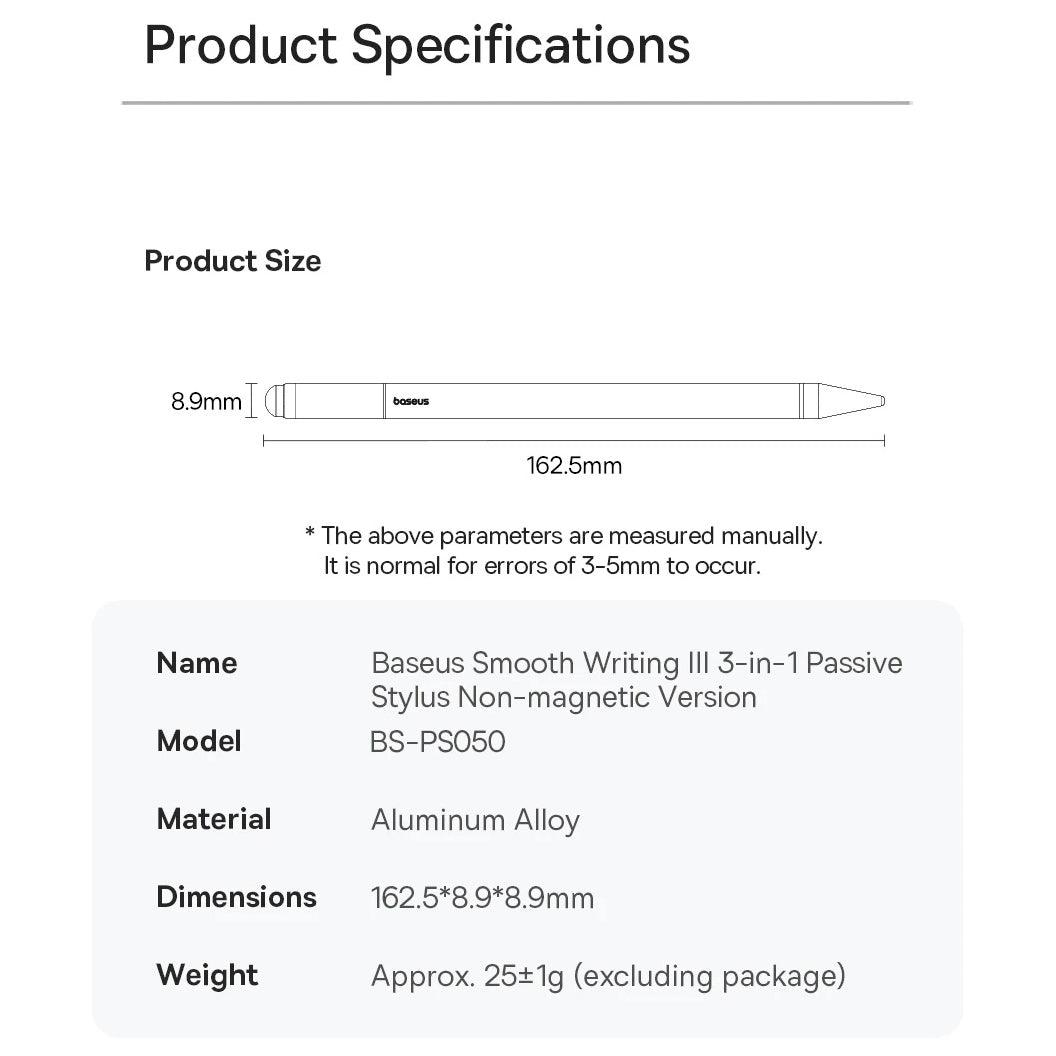Click the 3-5mm errors note text
Image resolution: width=1056 pixels, height=1056 pixels.
pyautogui.click(x=542, y=566)
